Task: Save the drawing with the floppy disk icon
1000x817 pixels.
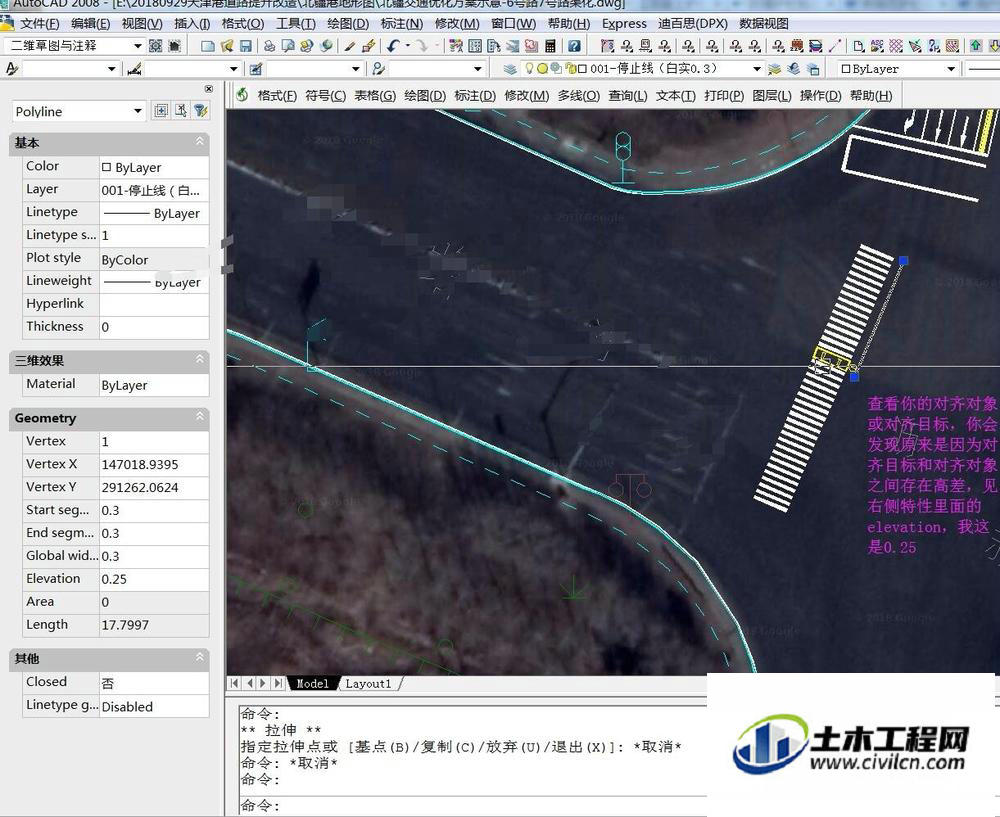Action: tap(246, 46)
